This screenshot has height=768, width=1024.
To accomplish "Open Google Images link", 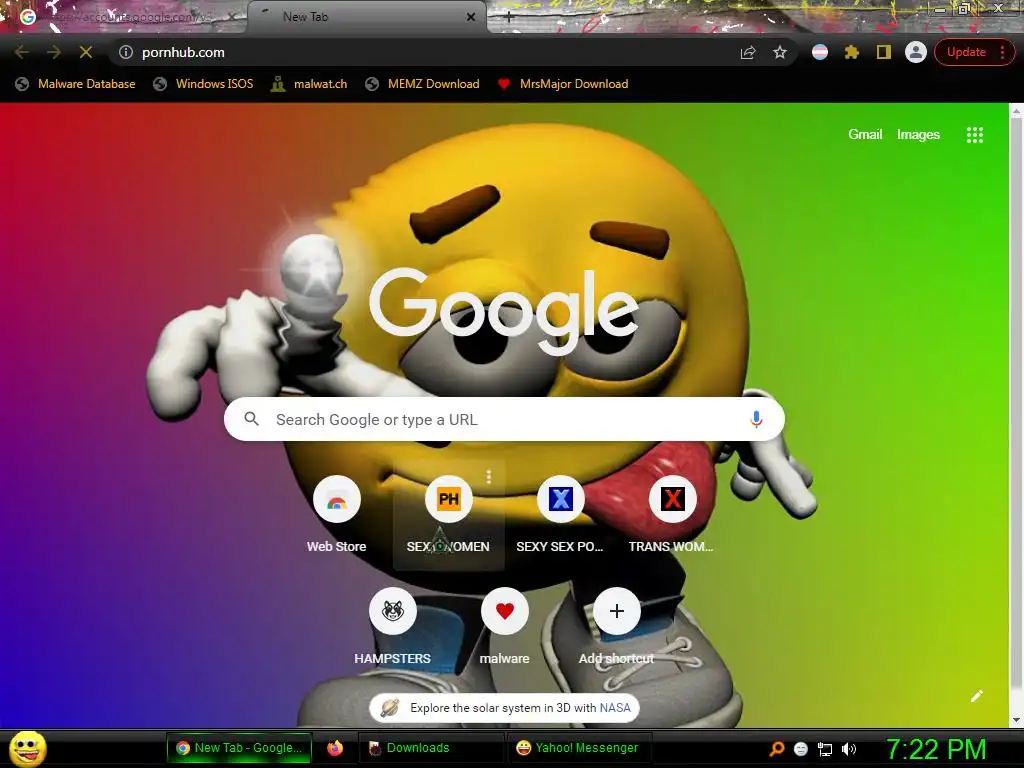I will point(918,135).
